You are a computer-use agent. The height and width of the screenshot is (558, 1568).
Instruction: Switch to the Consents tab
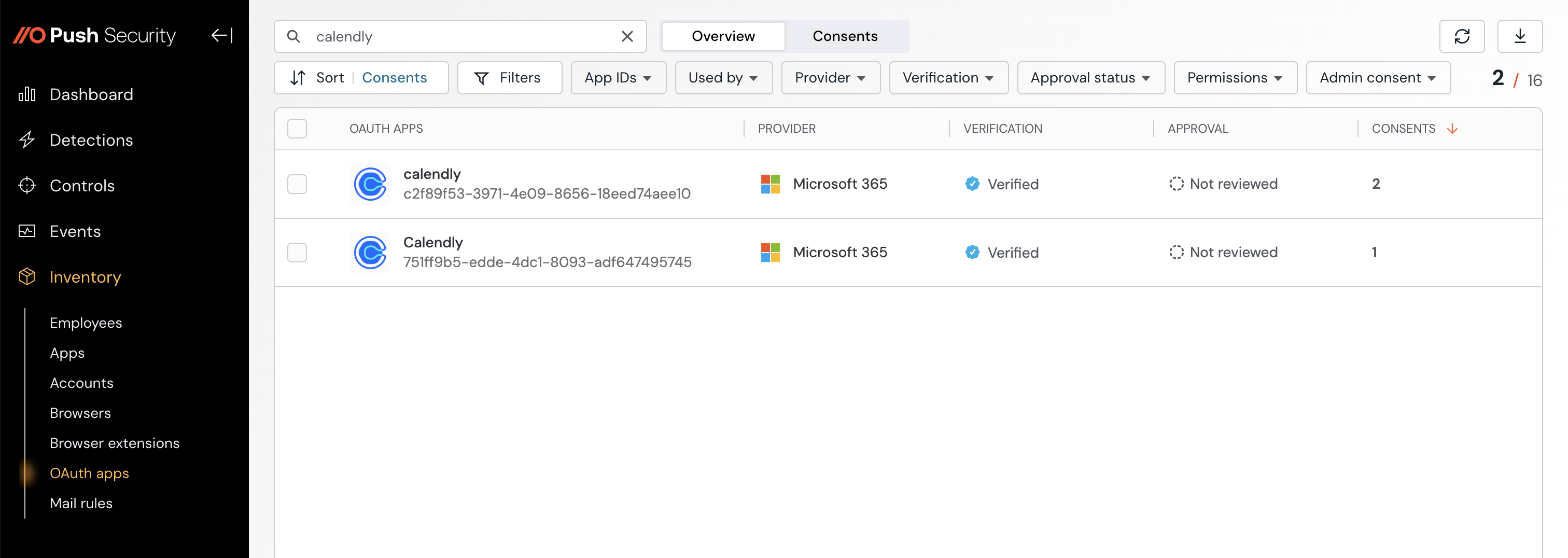click(x=845, y=36)
